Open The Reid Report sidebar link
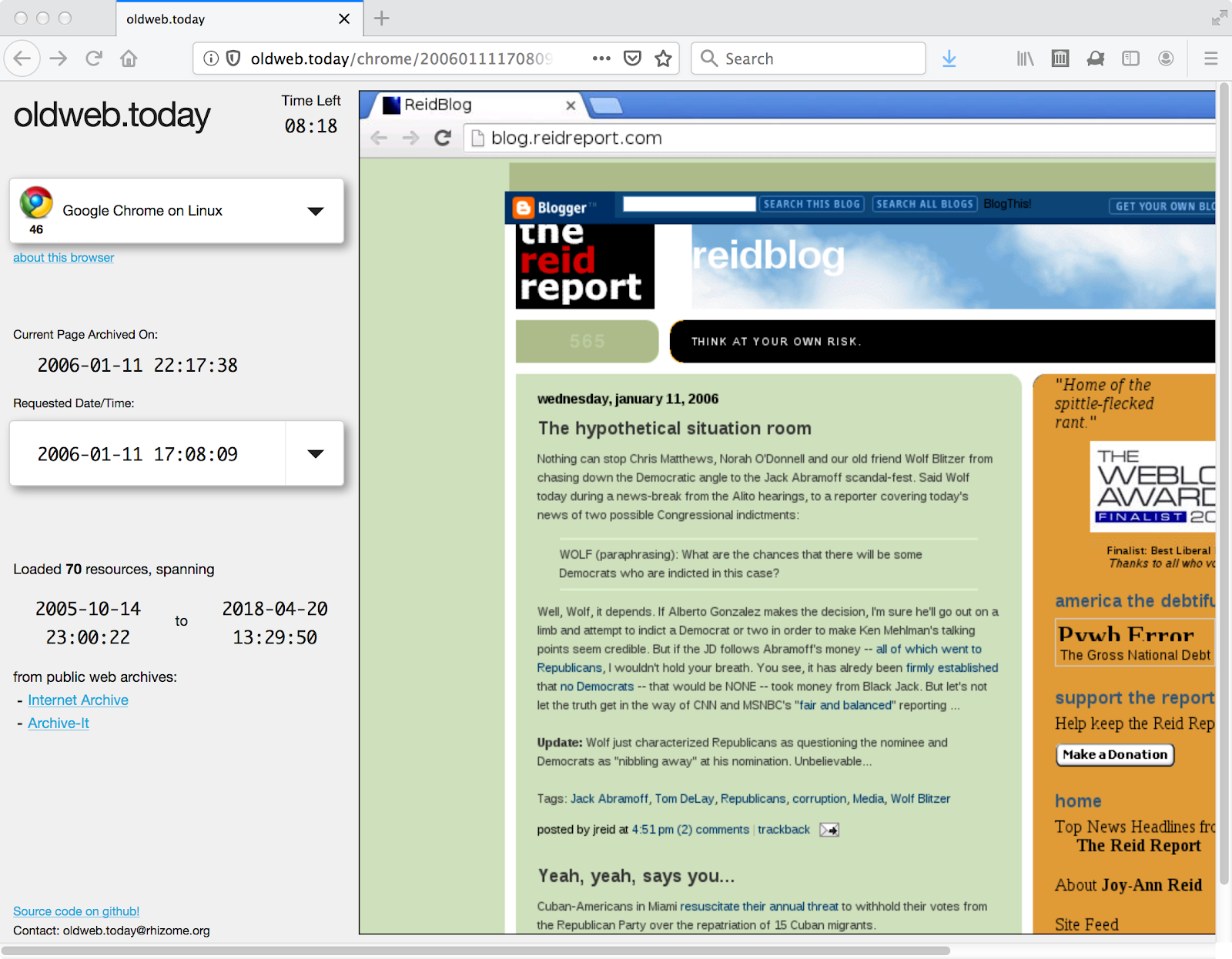This screenshot has height=959, width=1232. (x=1139, y=846)
